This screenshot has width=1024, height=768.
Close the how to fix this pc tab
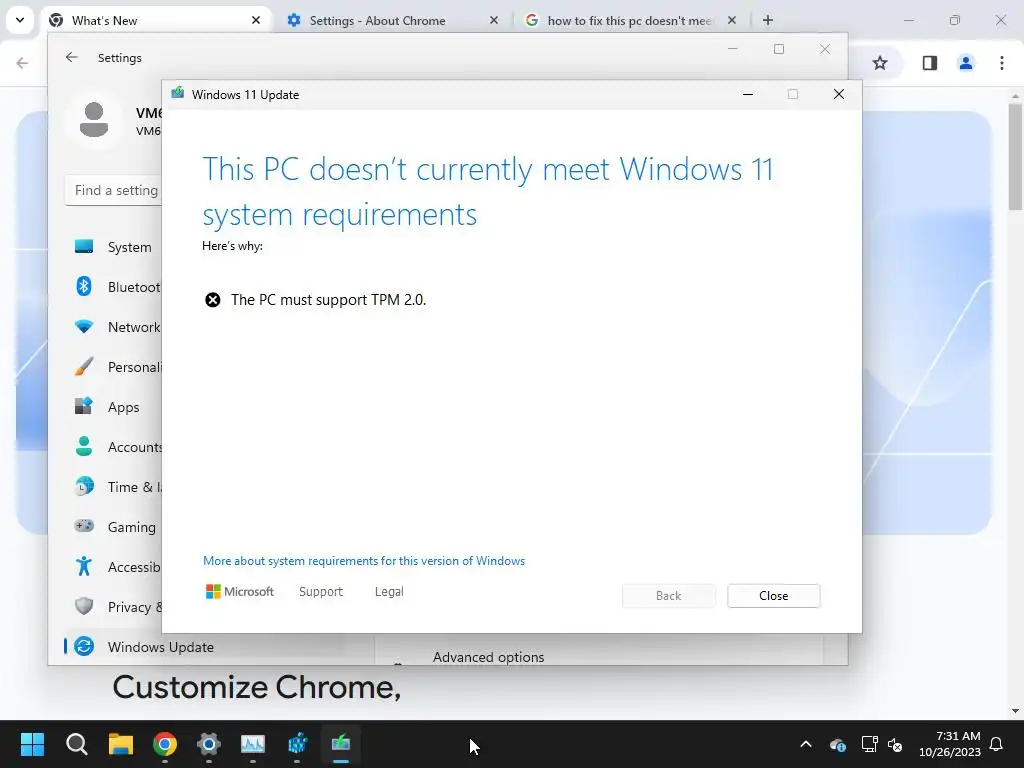pos(731,20)
